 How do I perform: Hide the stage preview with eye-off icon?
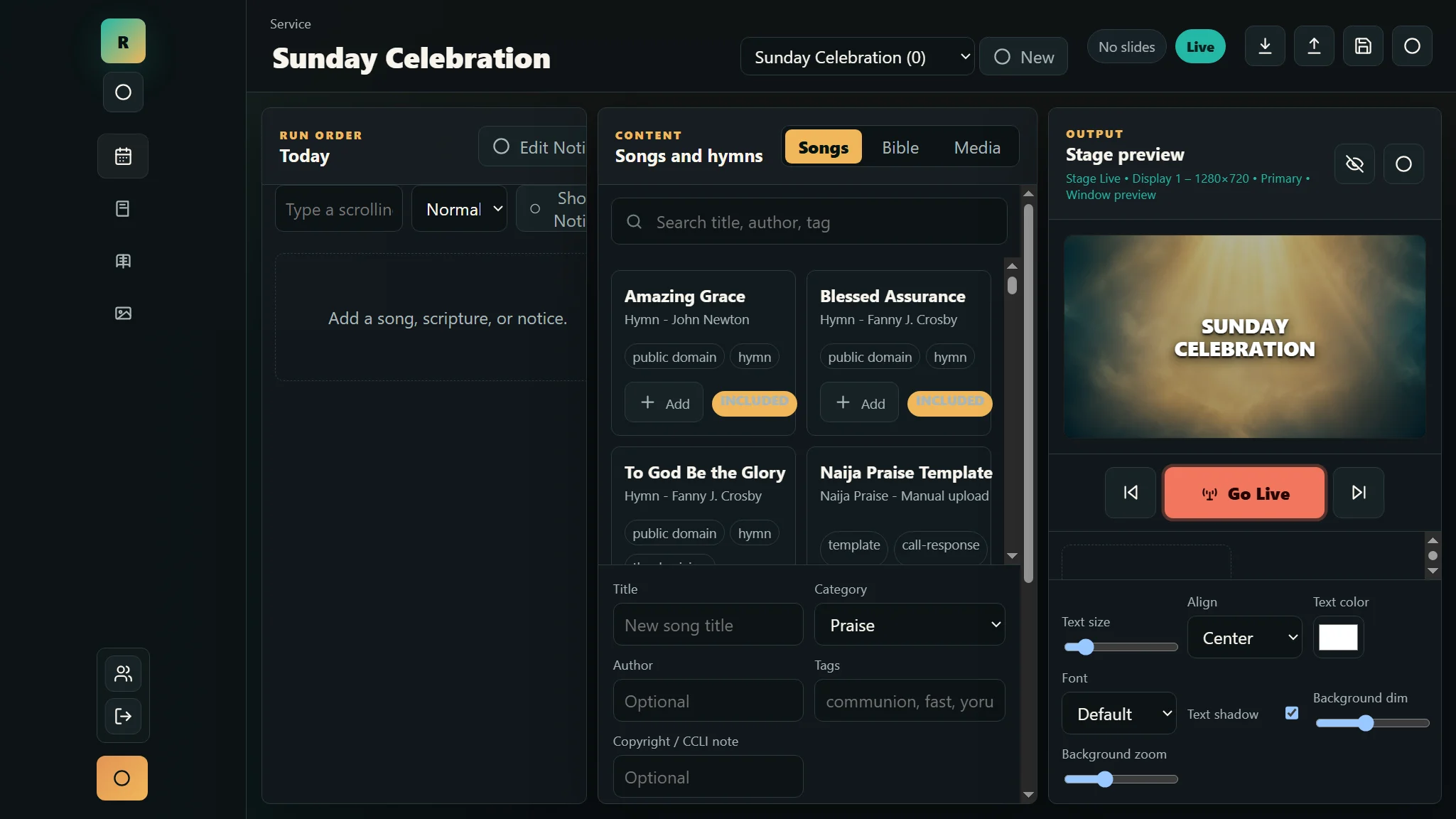click(1354, 164)
